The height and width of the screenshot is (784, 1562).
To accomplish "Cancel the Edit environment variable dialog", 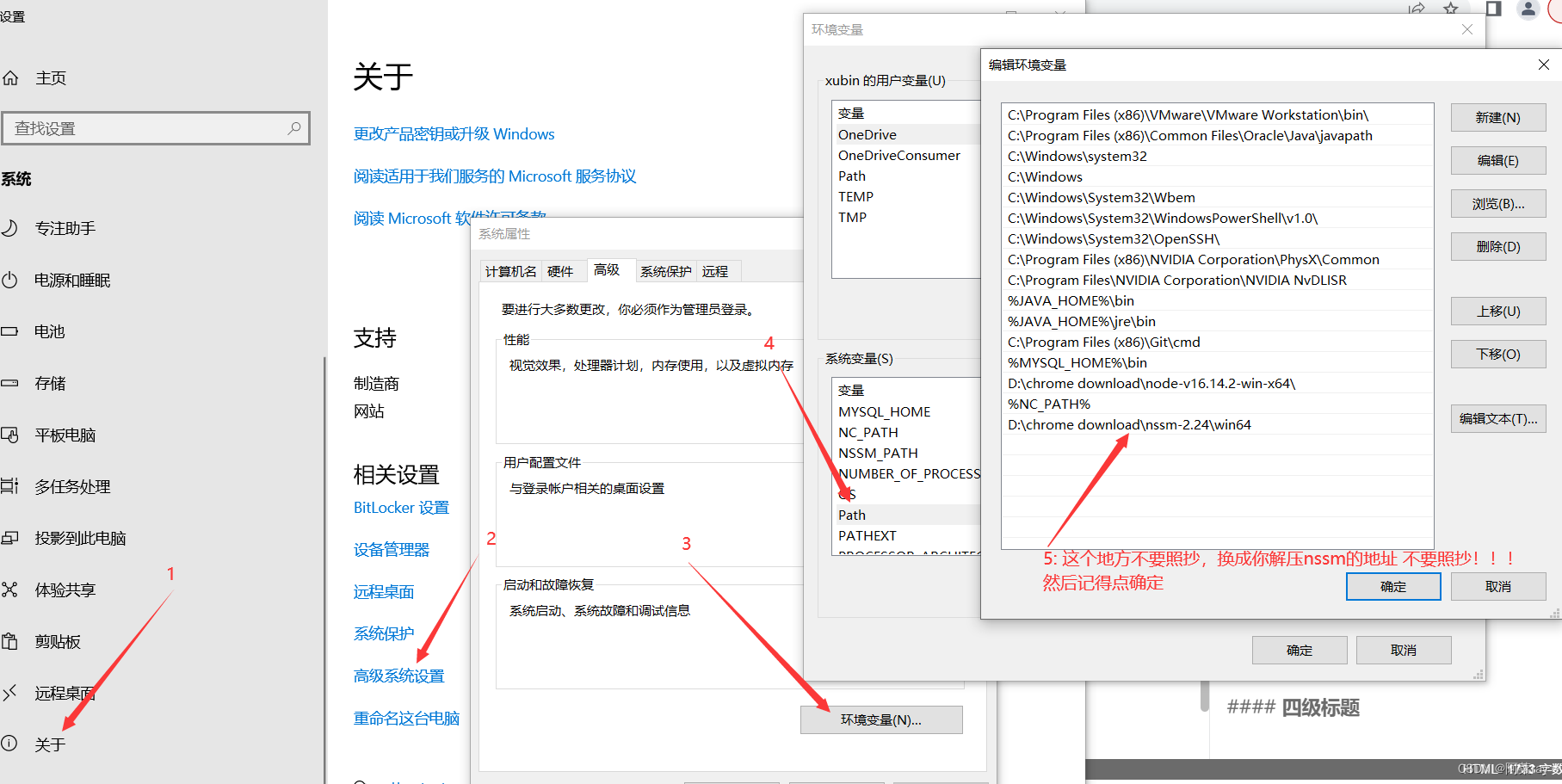I will pyautogui.click(x=1498, y=587).
